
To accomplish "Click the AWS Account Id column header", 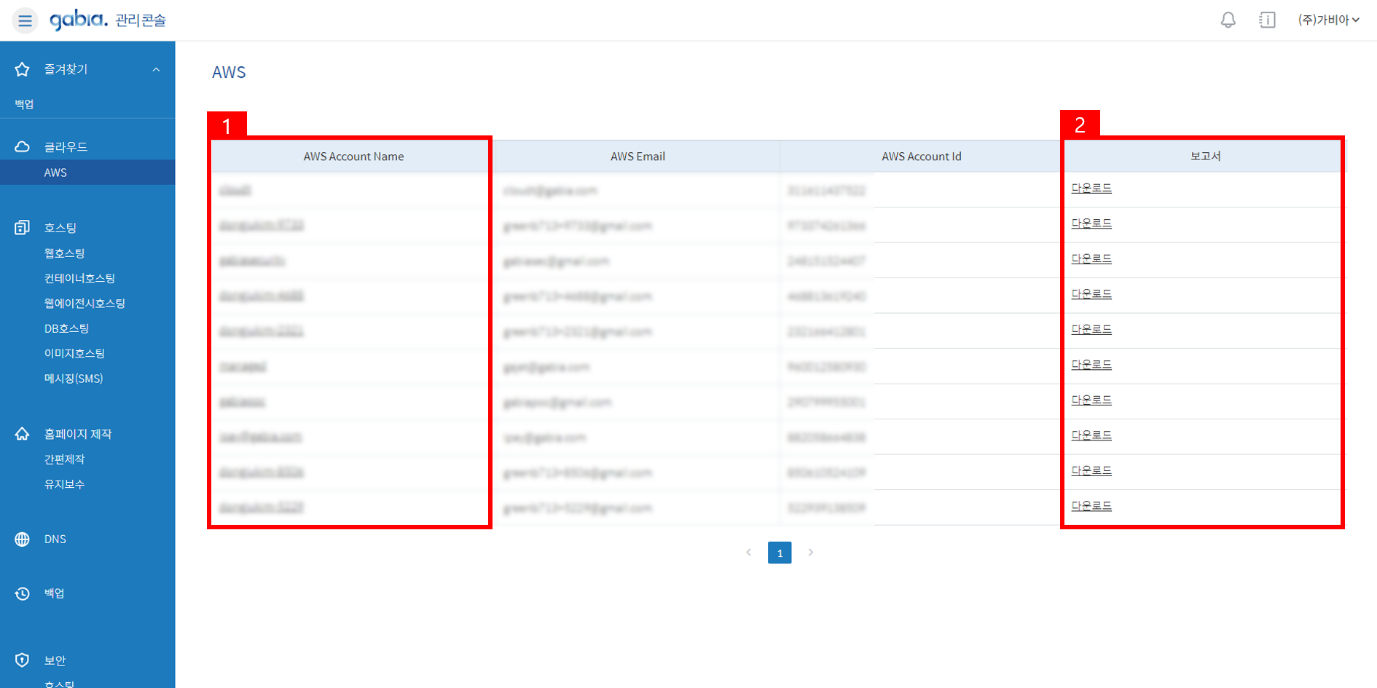I will coord(921,156).
